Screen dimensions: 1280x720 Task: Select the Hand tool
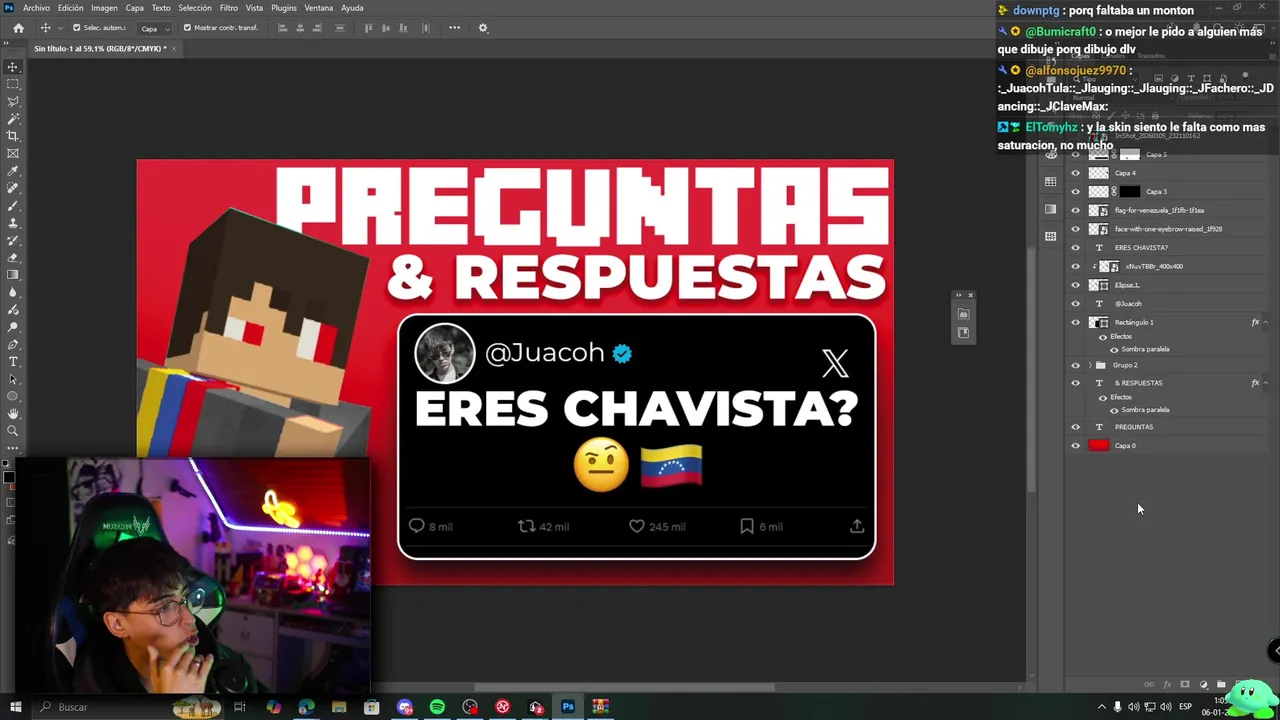pos(13,413)
